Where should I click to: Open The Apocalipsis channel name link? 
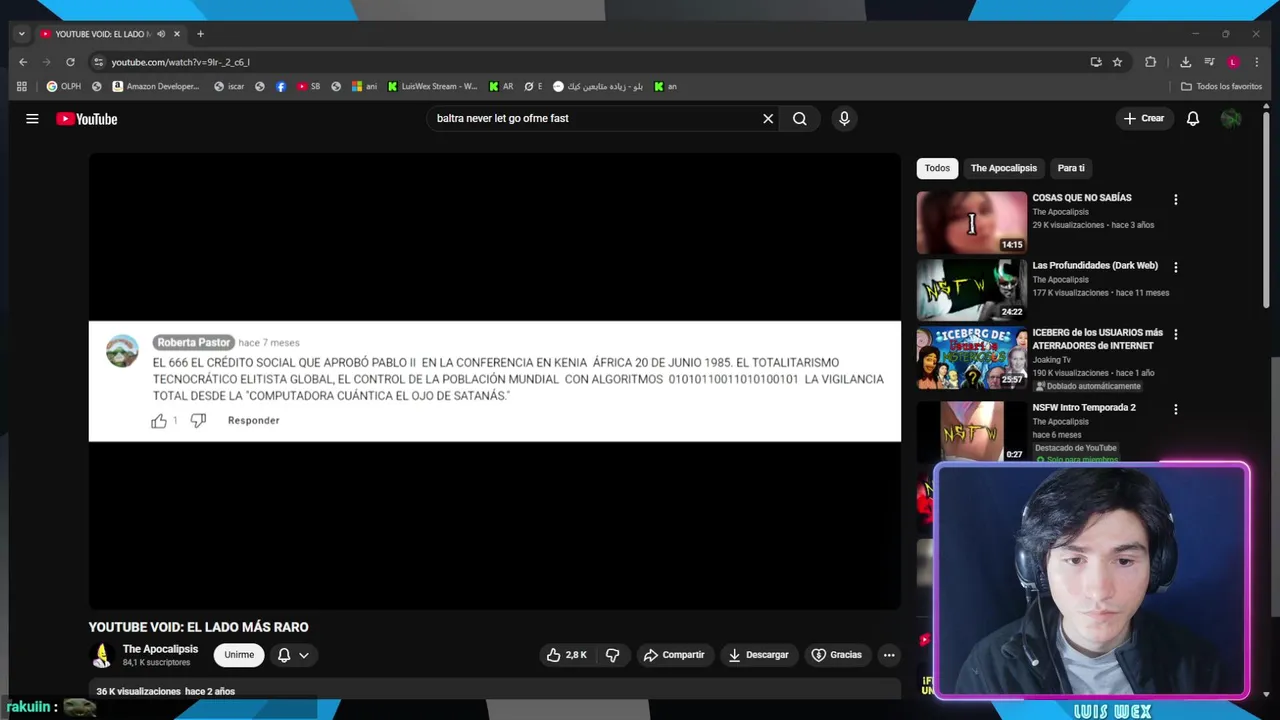[160, 649]
